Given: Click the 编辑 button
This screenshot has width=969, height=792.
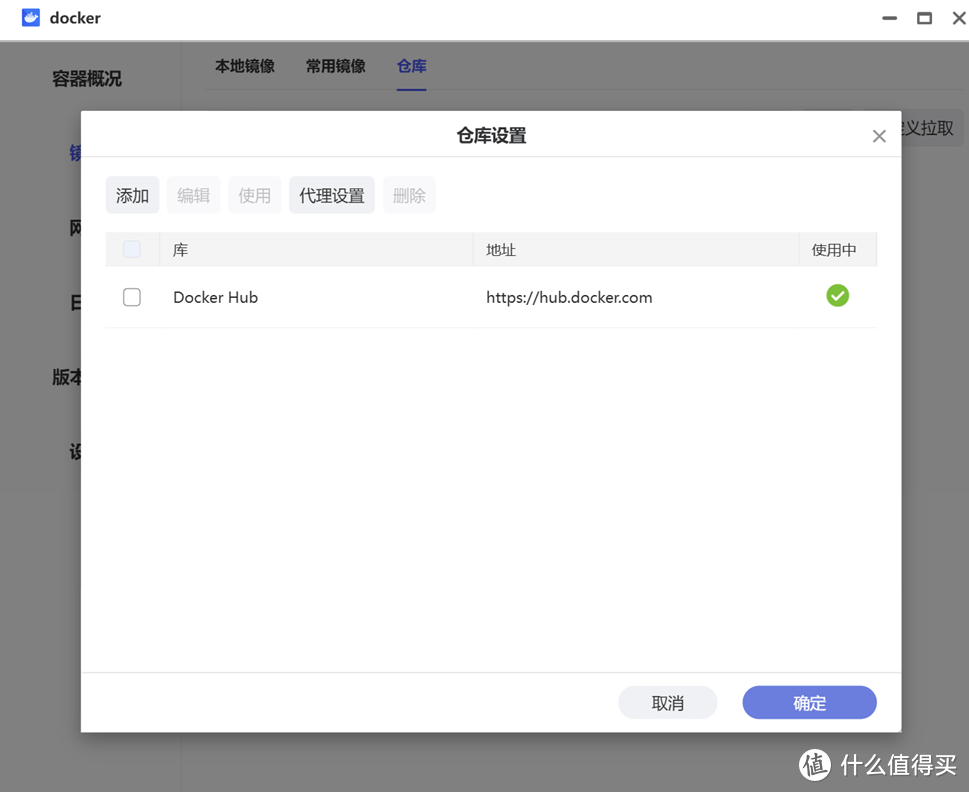Looking at the screenshot, I should pos(192,194).
